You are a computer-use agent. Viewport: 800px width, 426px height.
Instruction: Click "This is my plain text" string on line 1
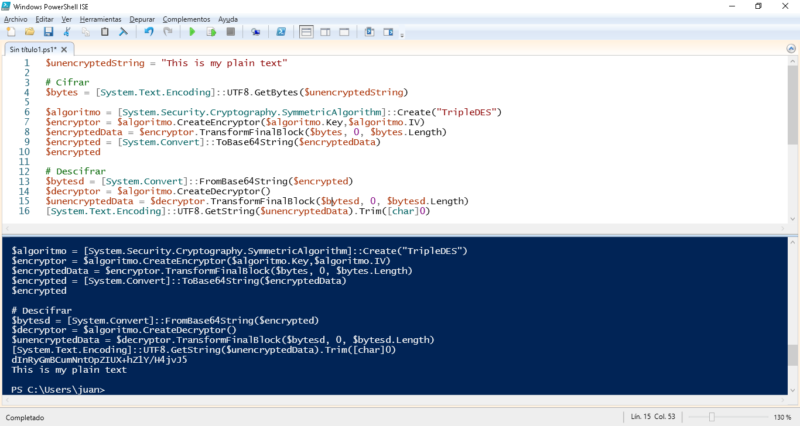tap(224, 63)
